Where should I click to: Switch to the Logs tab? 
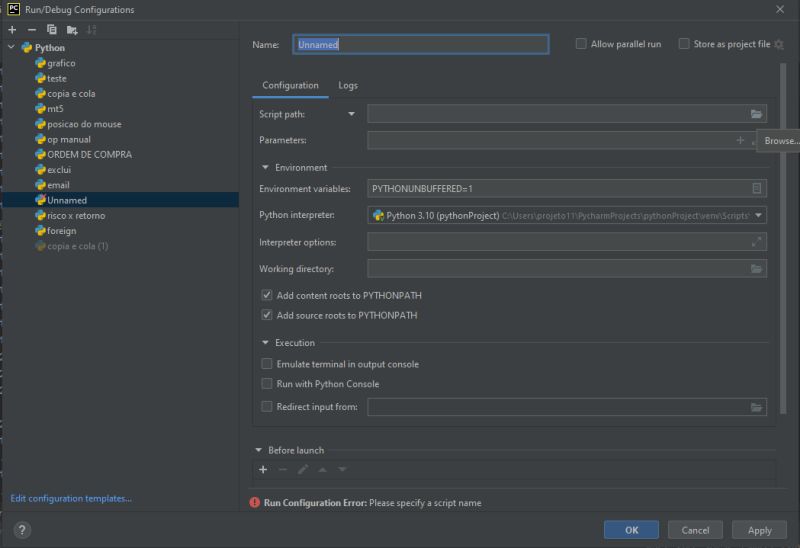coord(348,86)
